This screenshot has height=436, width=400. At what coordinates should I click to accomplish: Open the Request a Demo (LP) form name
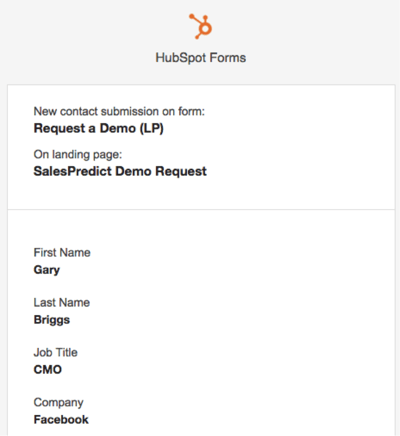coord(99,128)
